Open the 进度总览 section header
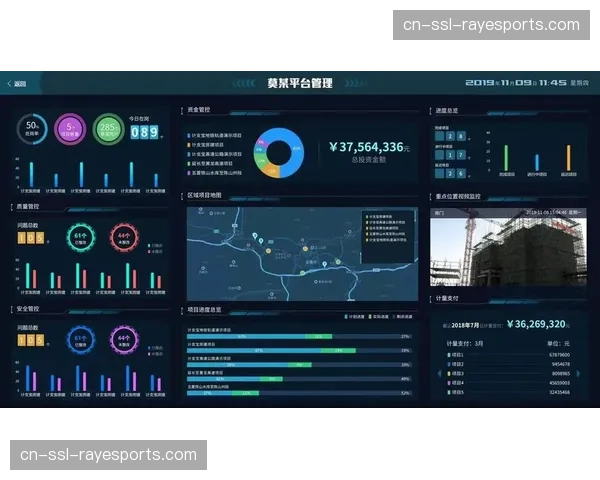The image size is (600, 480). tap(447, 111)
